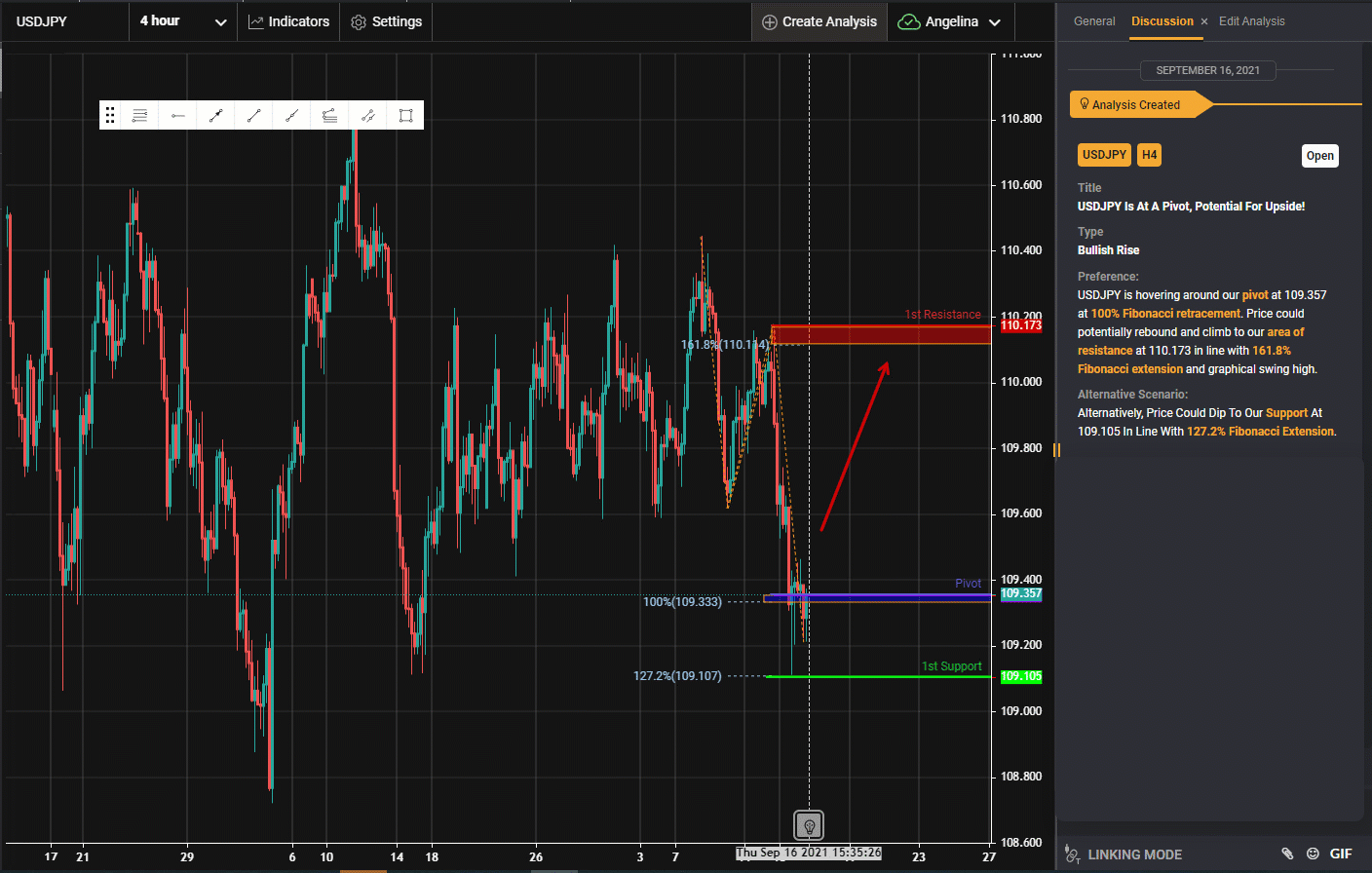Screen dimensions: 1372x873
Task: Click the lightbulb analysis marker on timeline
Action: click(x=808, y=825)
